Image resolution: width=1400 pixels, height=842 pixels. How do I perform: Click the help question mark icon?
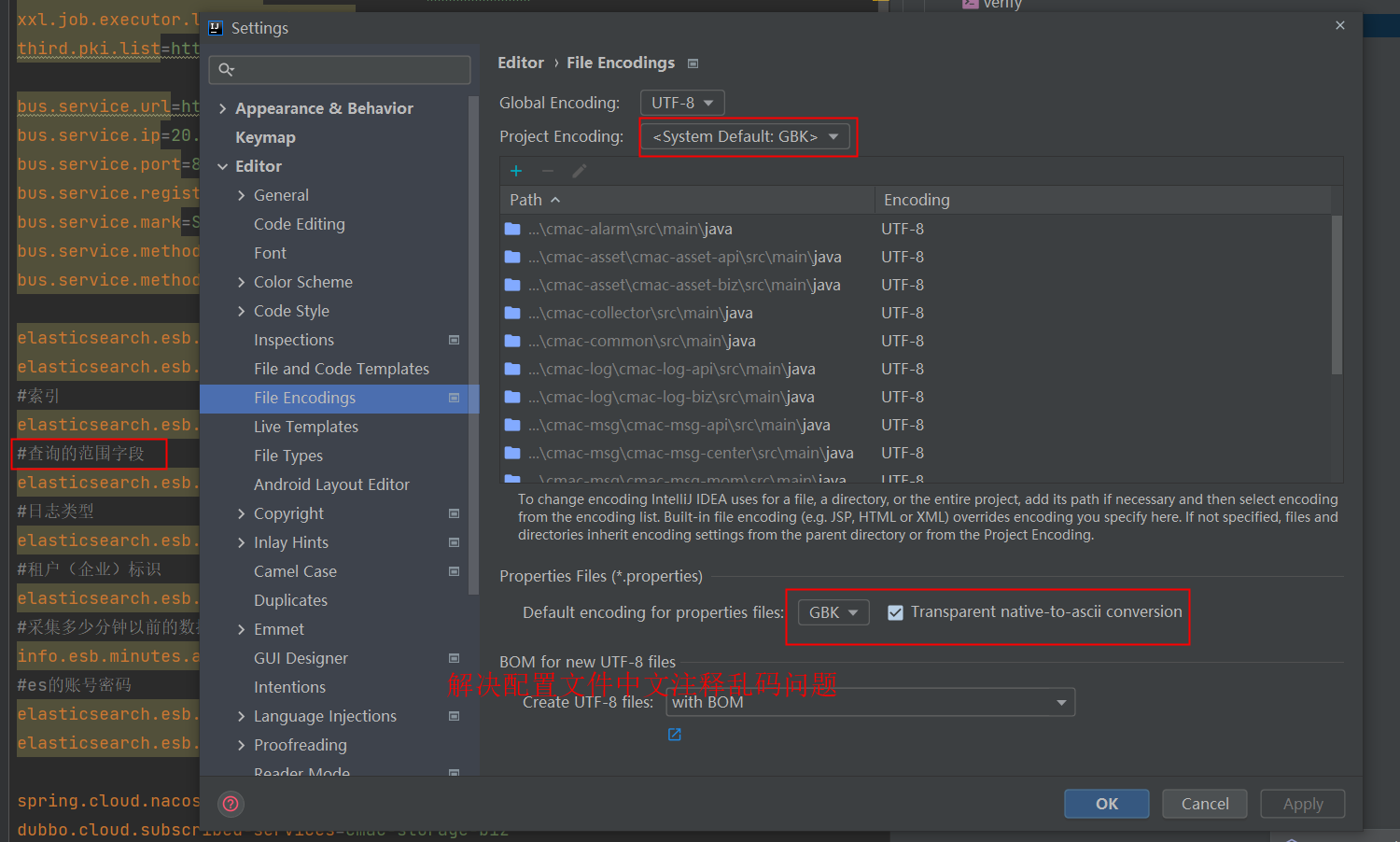(x=231, y=804)
